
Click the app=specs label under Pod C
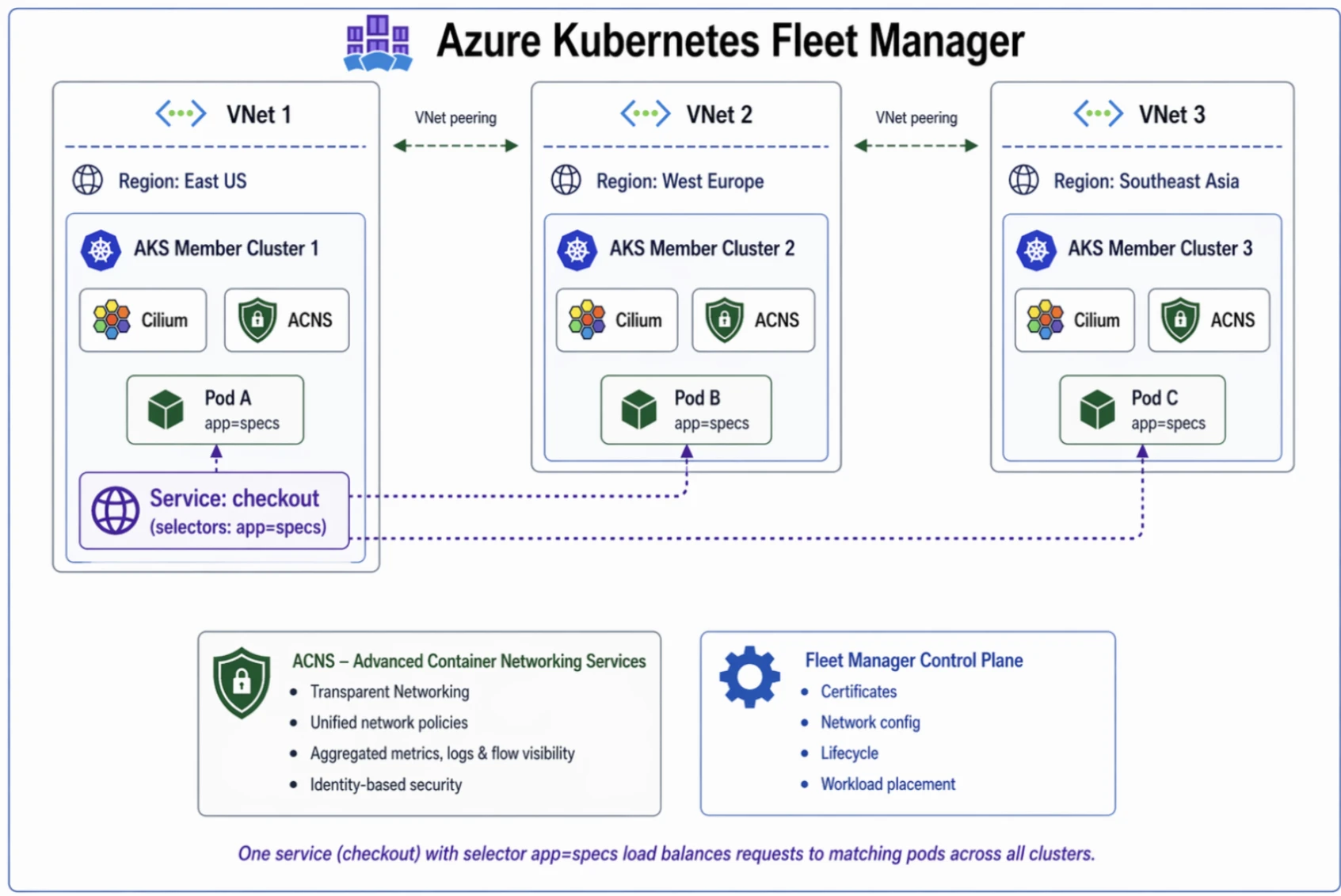[x=1168, y=424]
